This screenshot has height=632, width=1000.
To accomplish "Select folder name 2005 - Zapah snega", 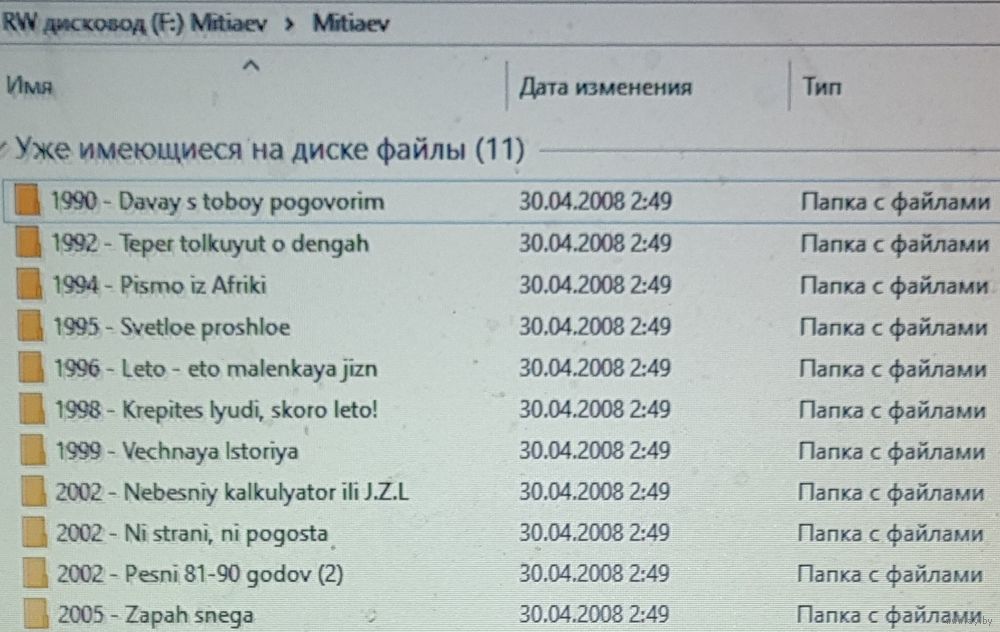I will tap(156, 615).
